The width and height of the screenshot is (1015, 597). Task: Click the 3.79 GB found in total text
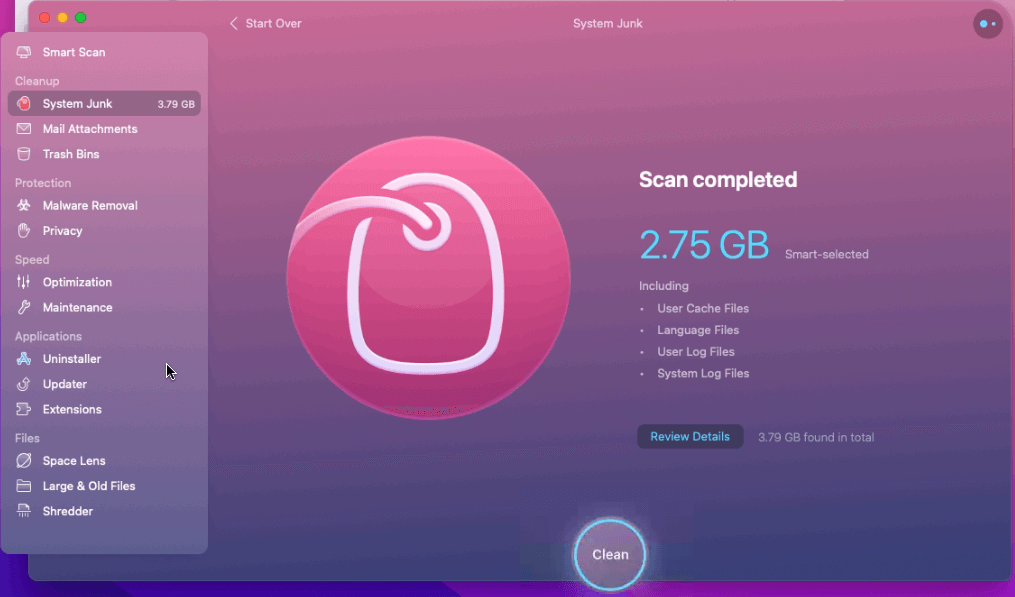(x=816, y=437)
